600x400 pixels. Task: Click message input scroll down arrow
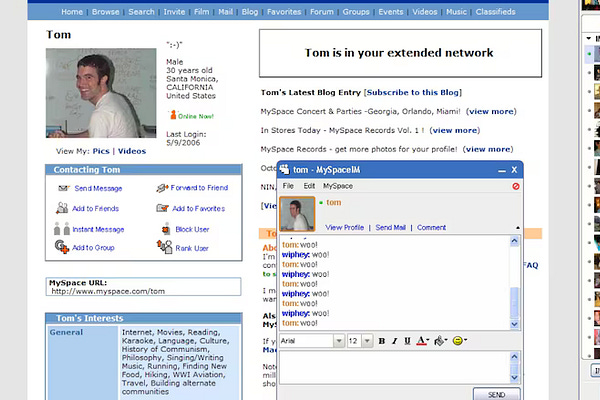(514, 378)
